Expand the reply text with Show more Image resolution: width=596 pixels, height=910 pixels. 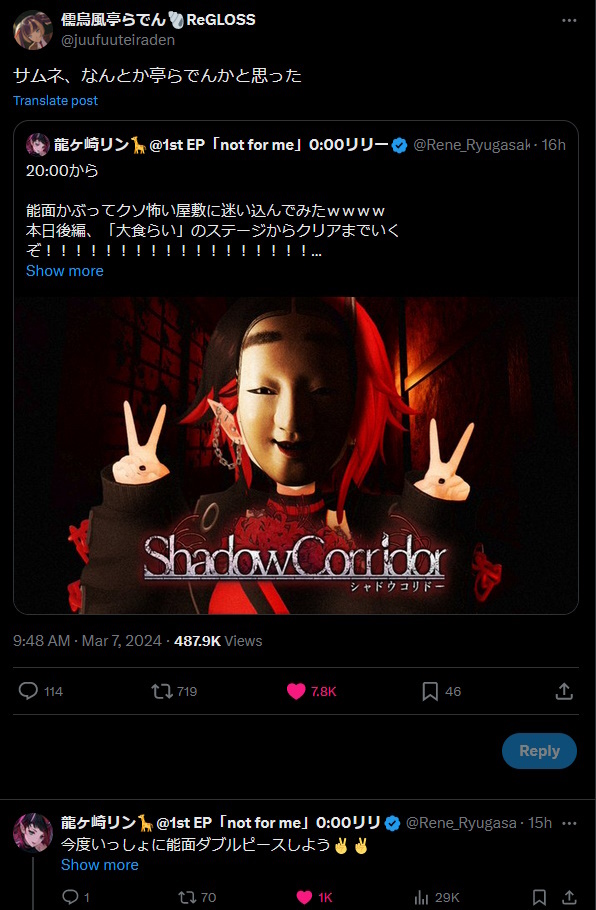[100, 865]
